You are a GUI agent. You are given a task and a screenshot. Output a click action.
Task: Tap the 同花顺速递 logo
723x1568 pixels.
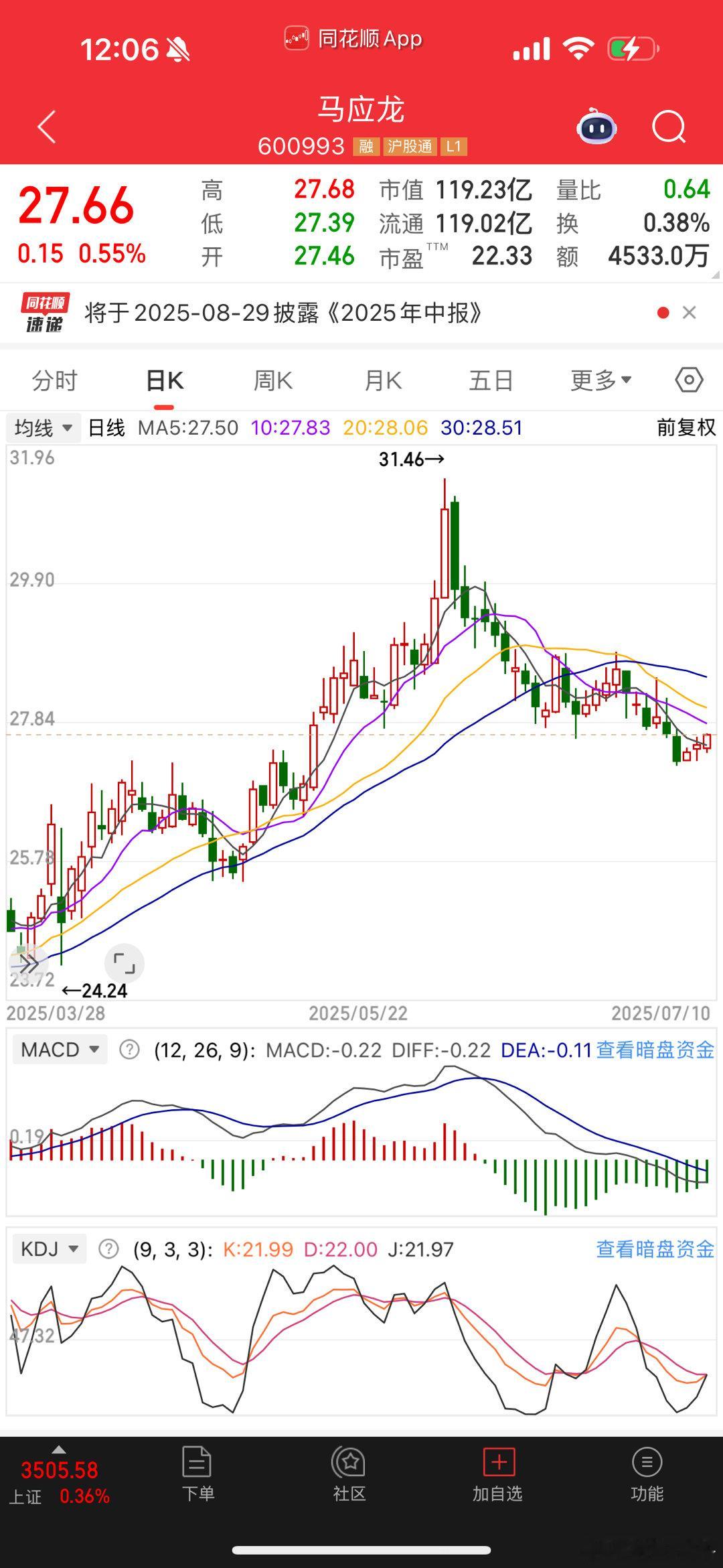pyautogui.click(x=45, y=313)
